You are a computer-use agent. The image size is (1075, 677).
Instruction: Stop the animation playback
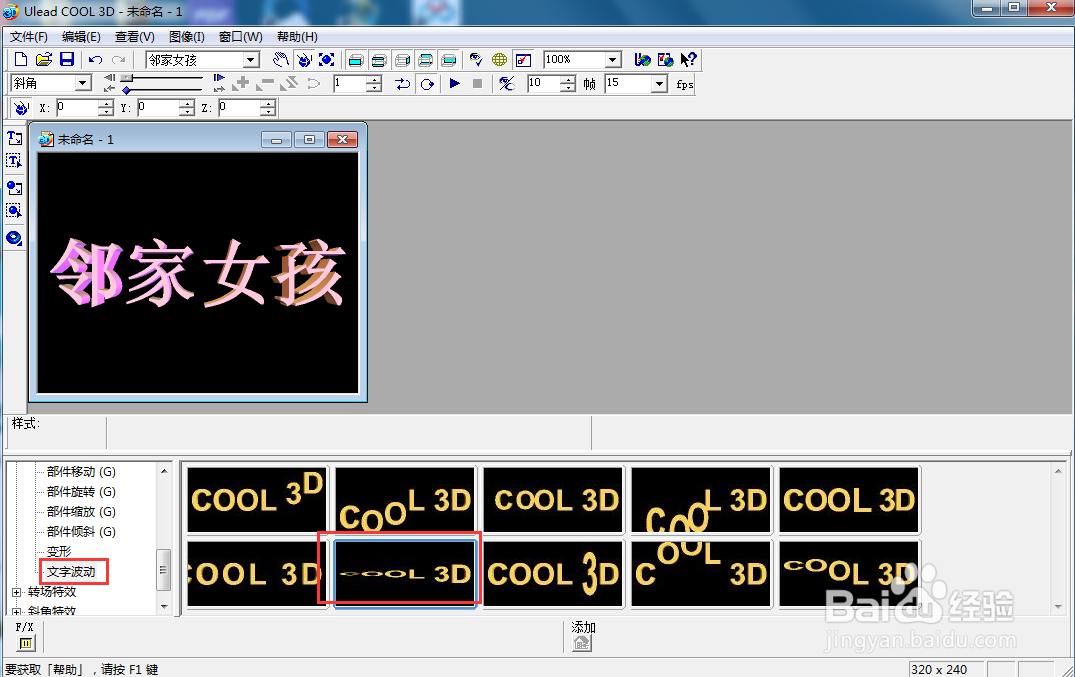pos(478,84)
